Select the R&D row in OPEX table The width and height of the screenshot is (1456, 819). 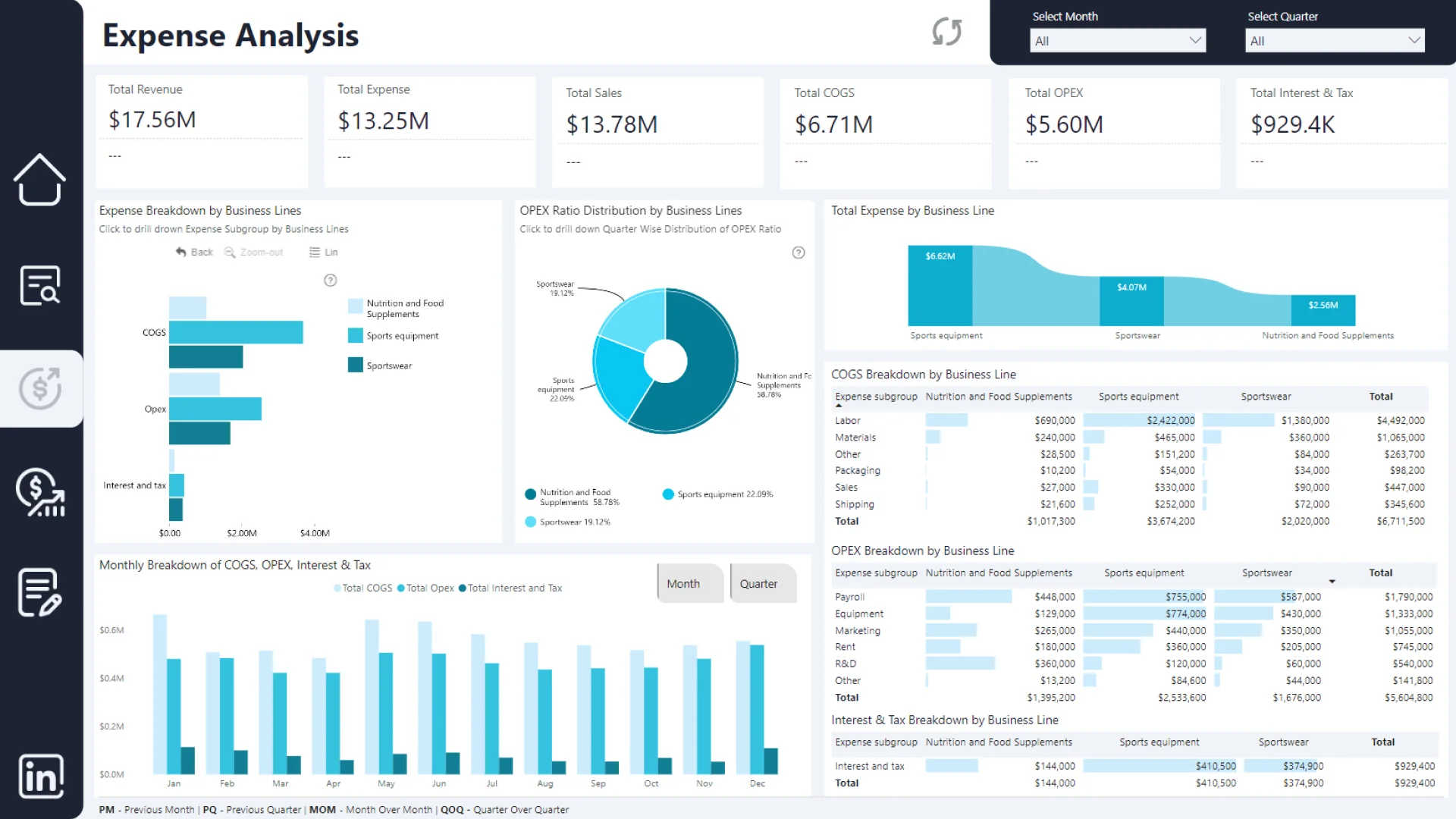tap(1134, 664)
